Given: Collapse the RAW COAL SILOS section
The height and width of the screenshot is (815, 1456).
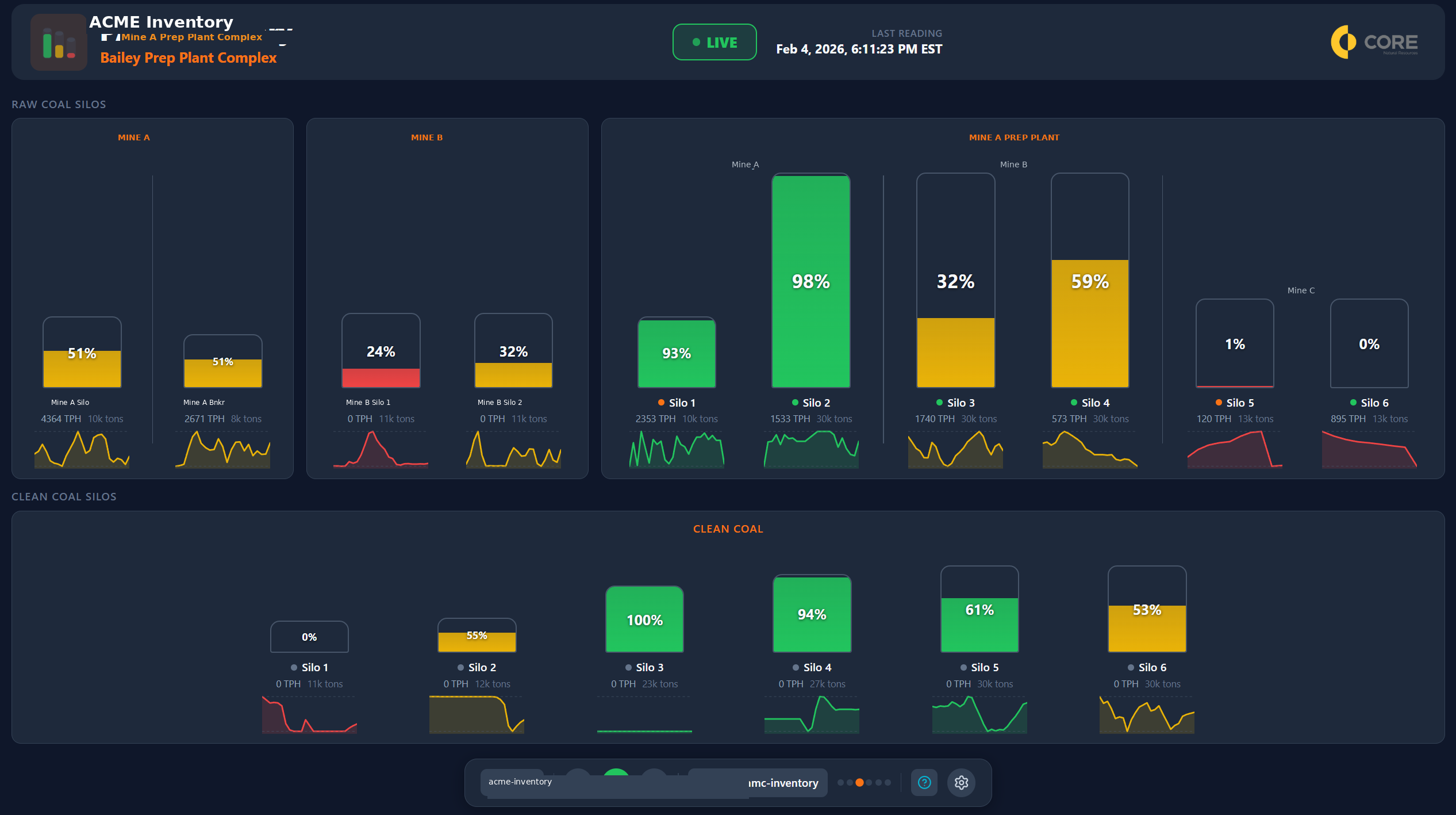Looking at the screenshot, I should (x=59, y=104).
